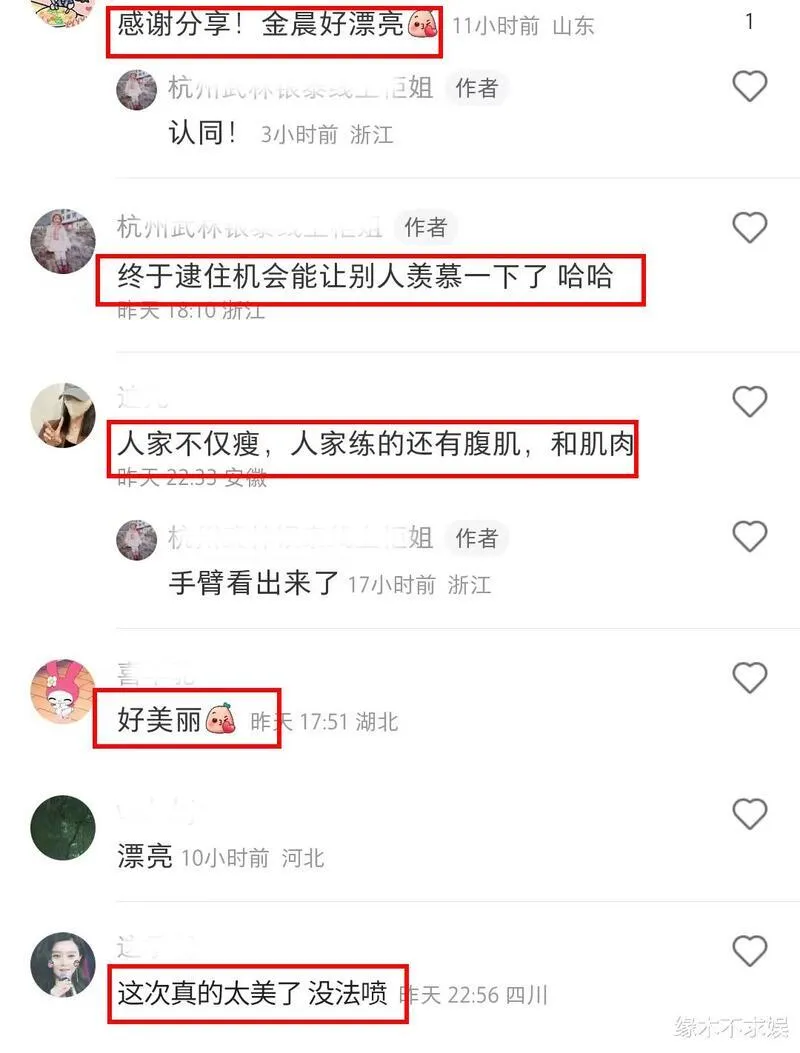Open the pink bunny avatar profile
The height and width of the screenshot is (1053, 800).
tap(63, 691)
